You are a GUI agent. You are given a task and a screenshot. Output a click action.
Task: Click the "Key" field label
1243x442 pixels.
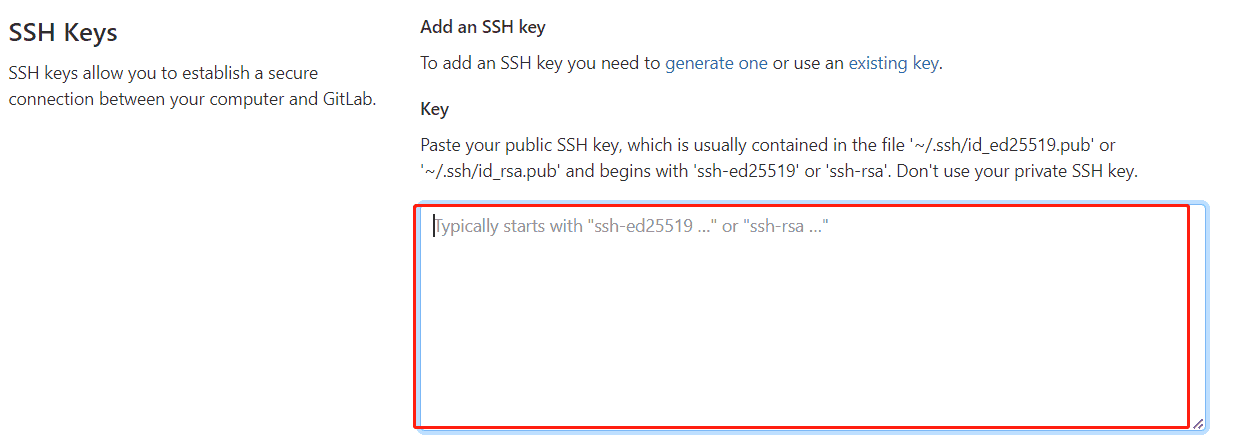[435, 109]
